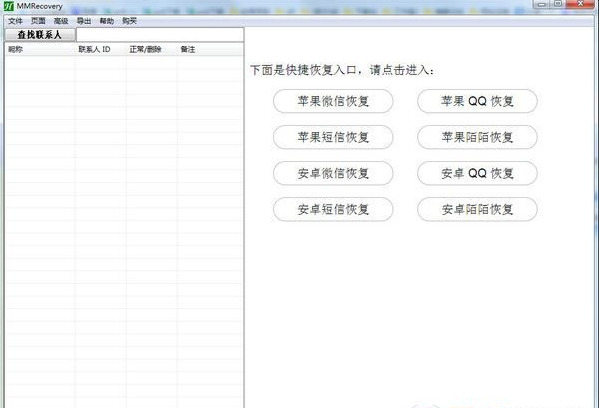
Task: Sort by the 正常/删除 column header
Action: pos(152,49)
